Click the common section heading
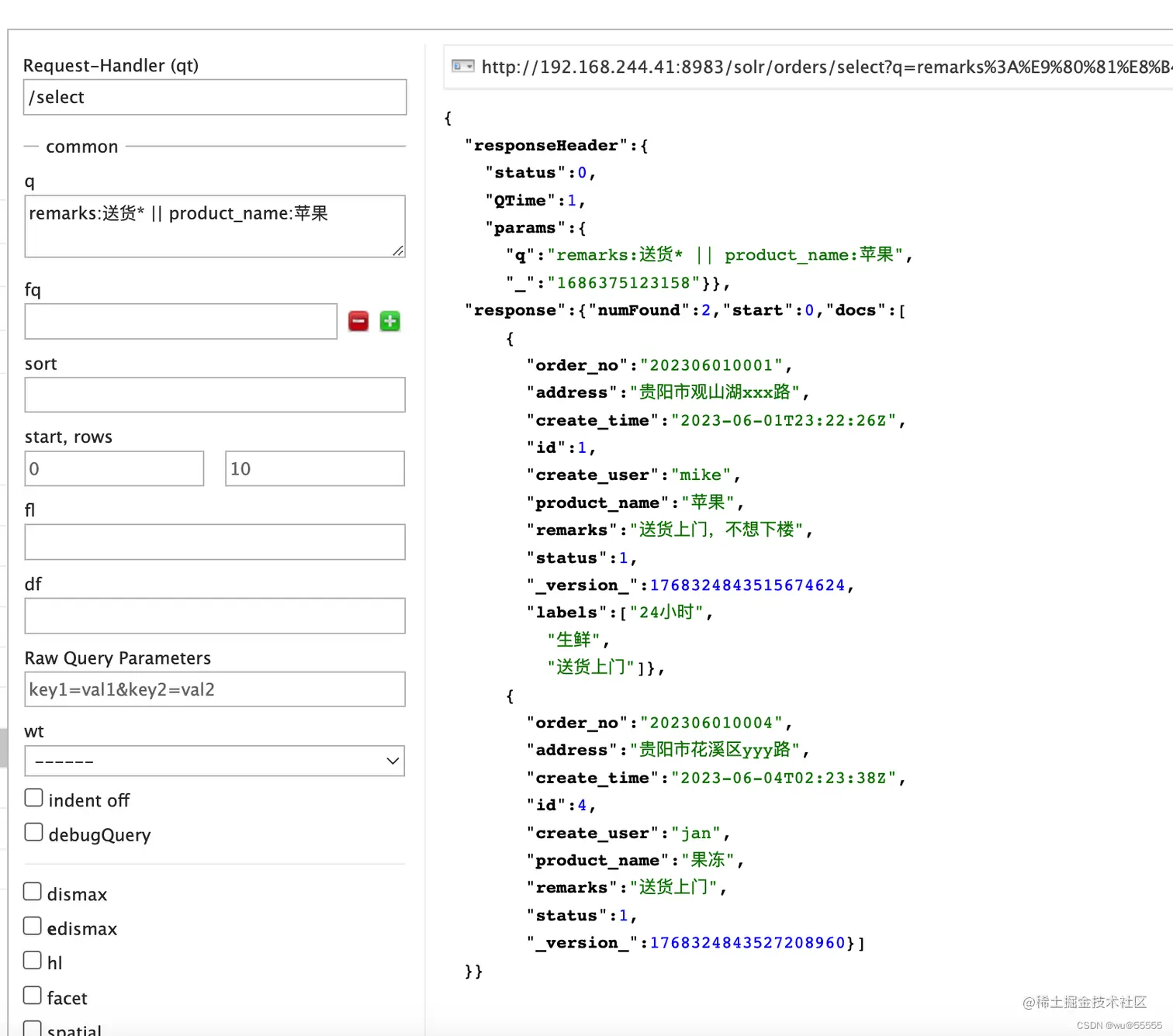Screen dimensions: 1173x1036 [x=82, y=147]
